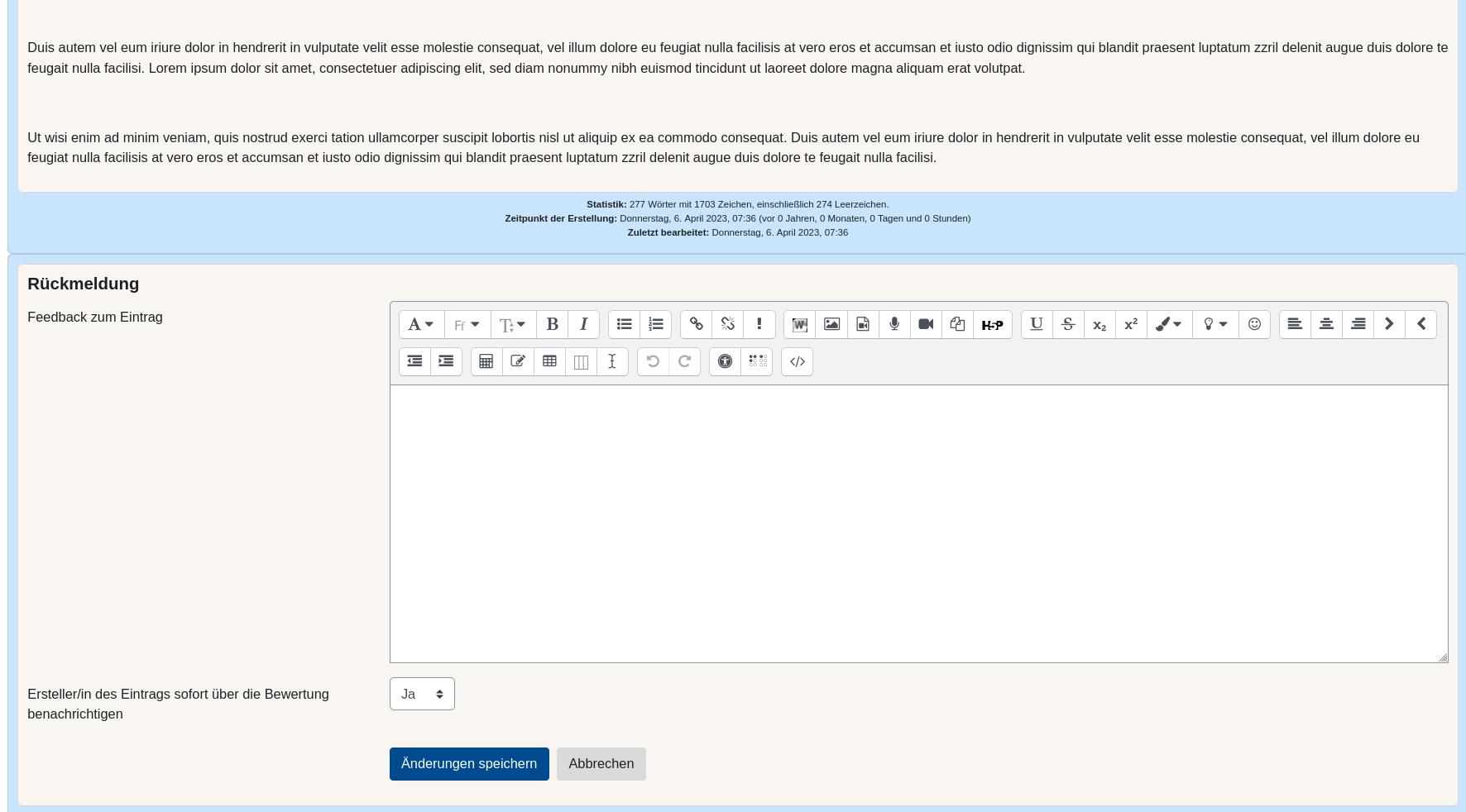Click the record video camera icon

(926, 324)
